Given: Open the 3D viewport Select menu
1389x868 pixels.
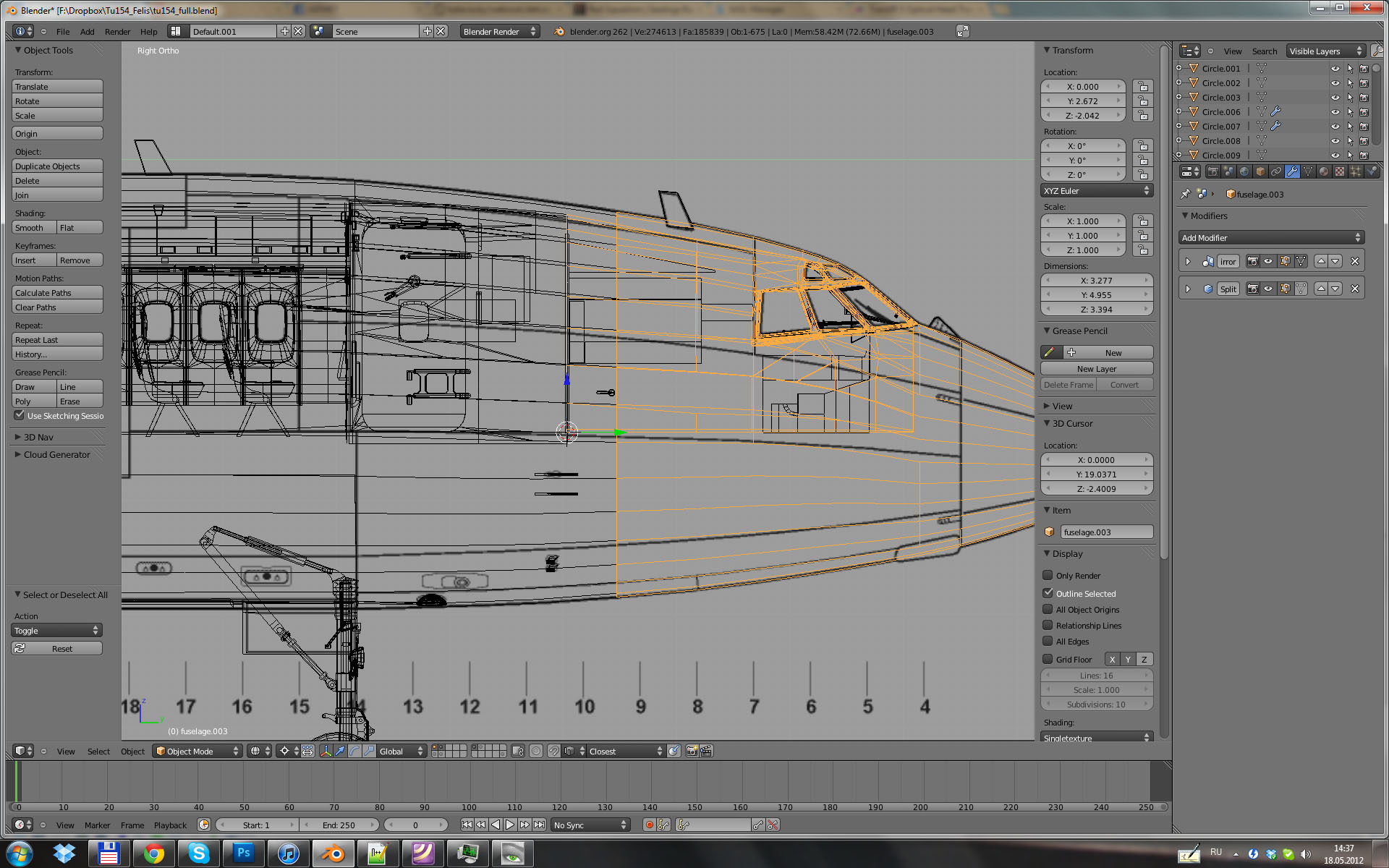Looking at the screenshot, I should point(98,752).
